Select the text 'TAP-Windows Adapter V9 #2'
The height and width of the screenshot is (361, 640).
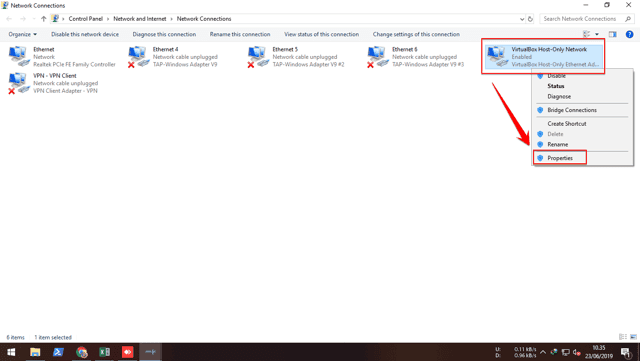pos(308,65)
